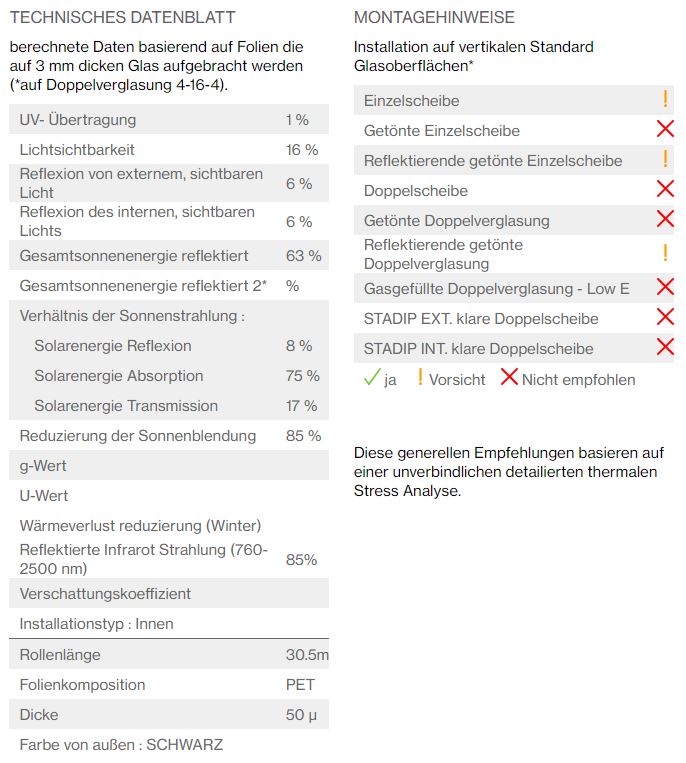
Task: Click the orange warning icon beside Einzelscheibe
Action: tap(665, 99)
